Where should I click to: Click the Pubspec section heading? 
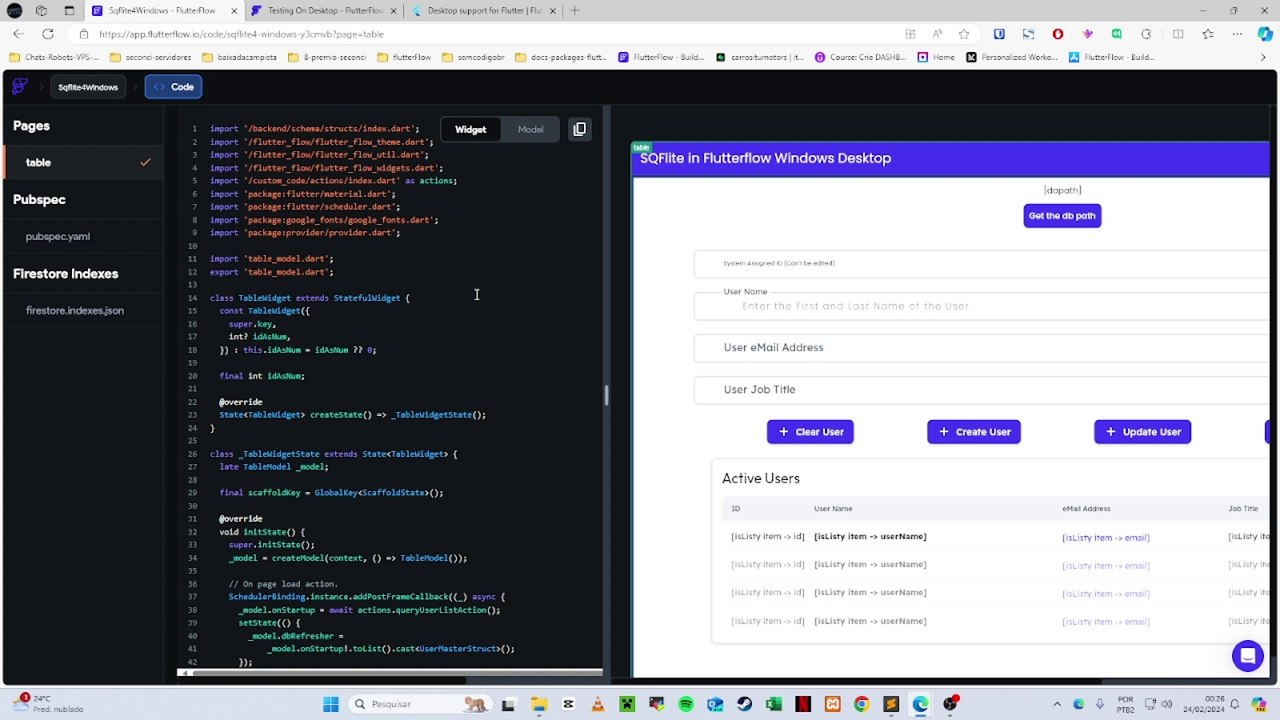coord(39,199)
